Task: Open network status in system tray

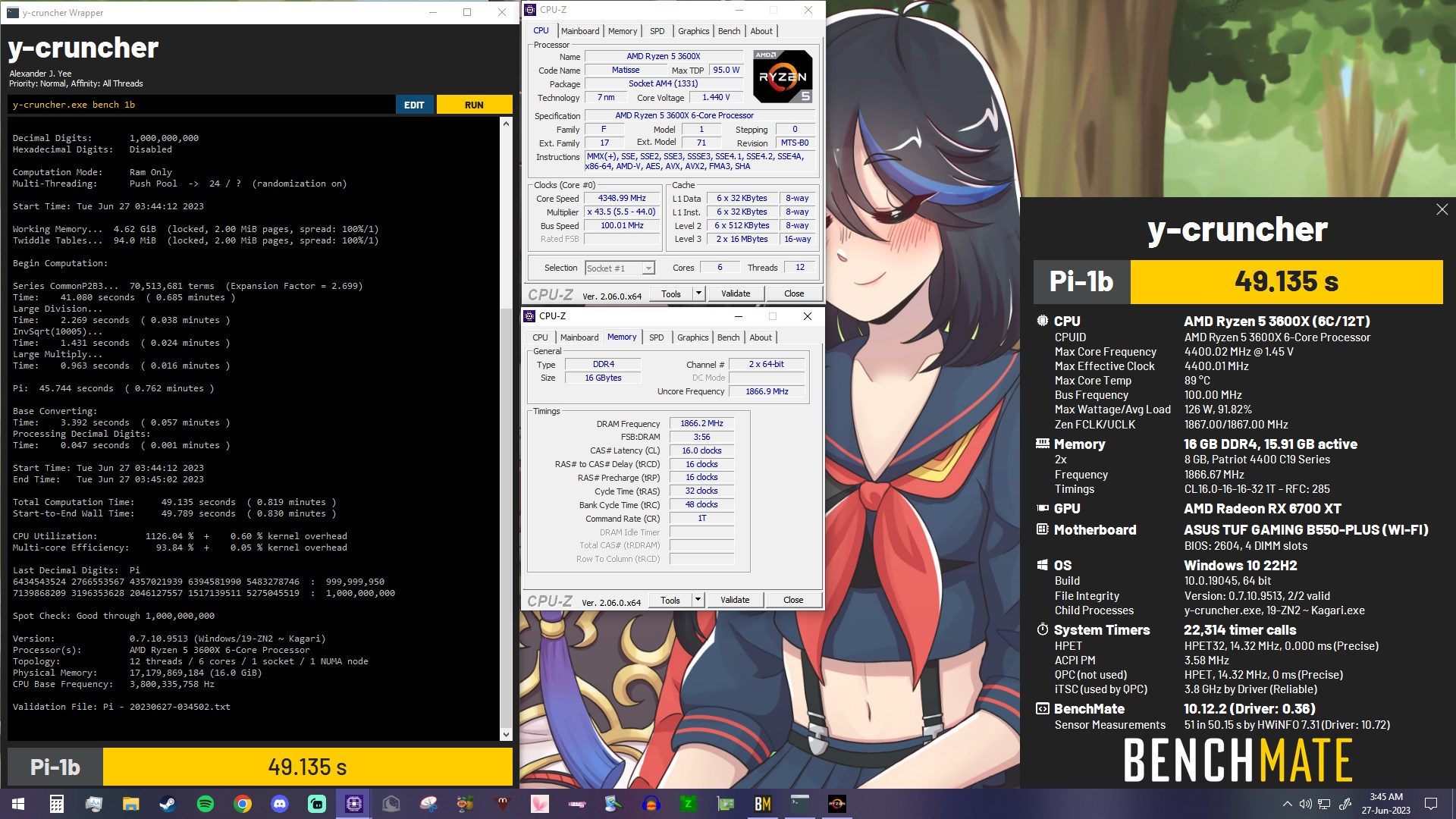Action: click(x=1324, y=804)
